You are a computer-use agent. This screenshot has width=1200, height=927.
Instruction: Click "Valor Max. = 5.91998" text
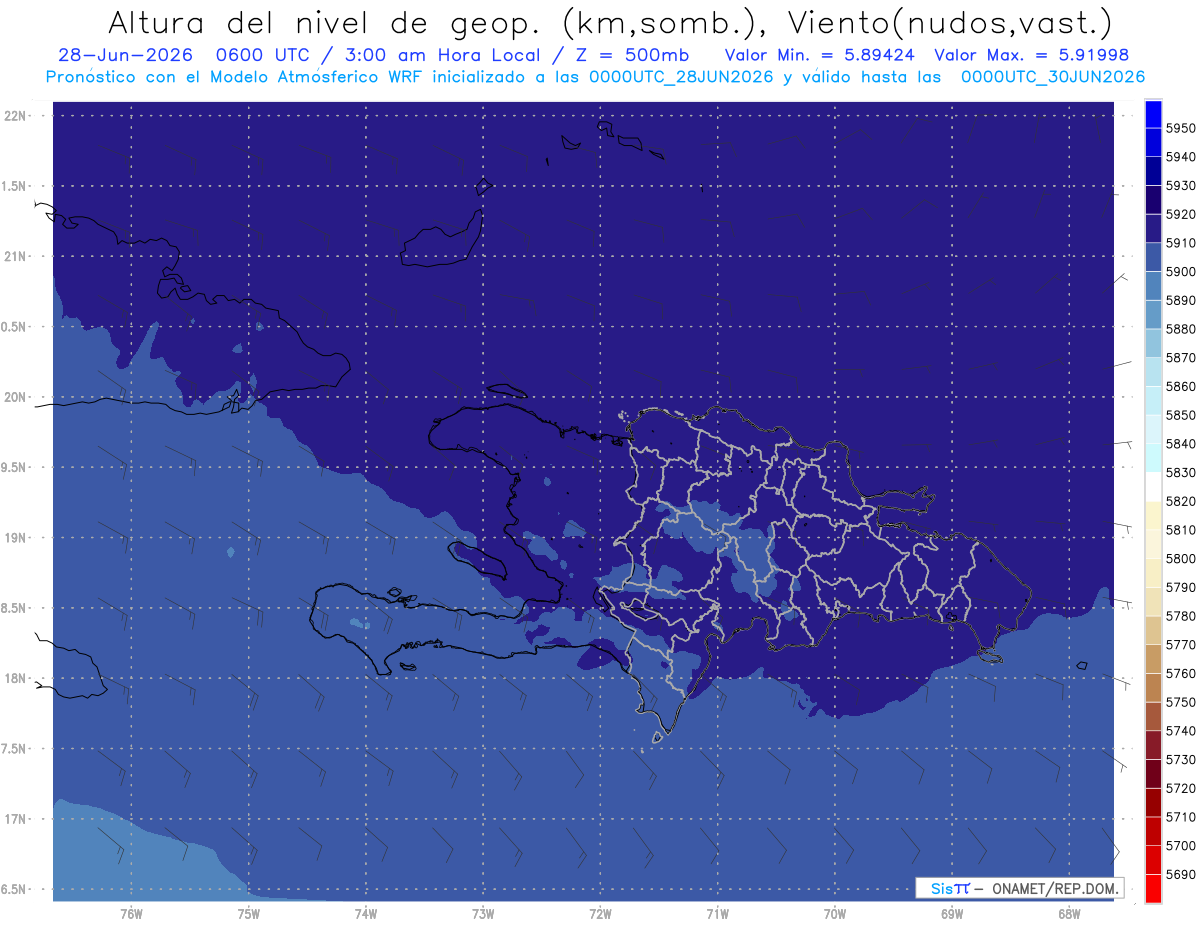click(x=1032, y=54)
